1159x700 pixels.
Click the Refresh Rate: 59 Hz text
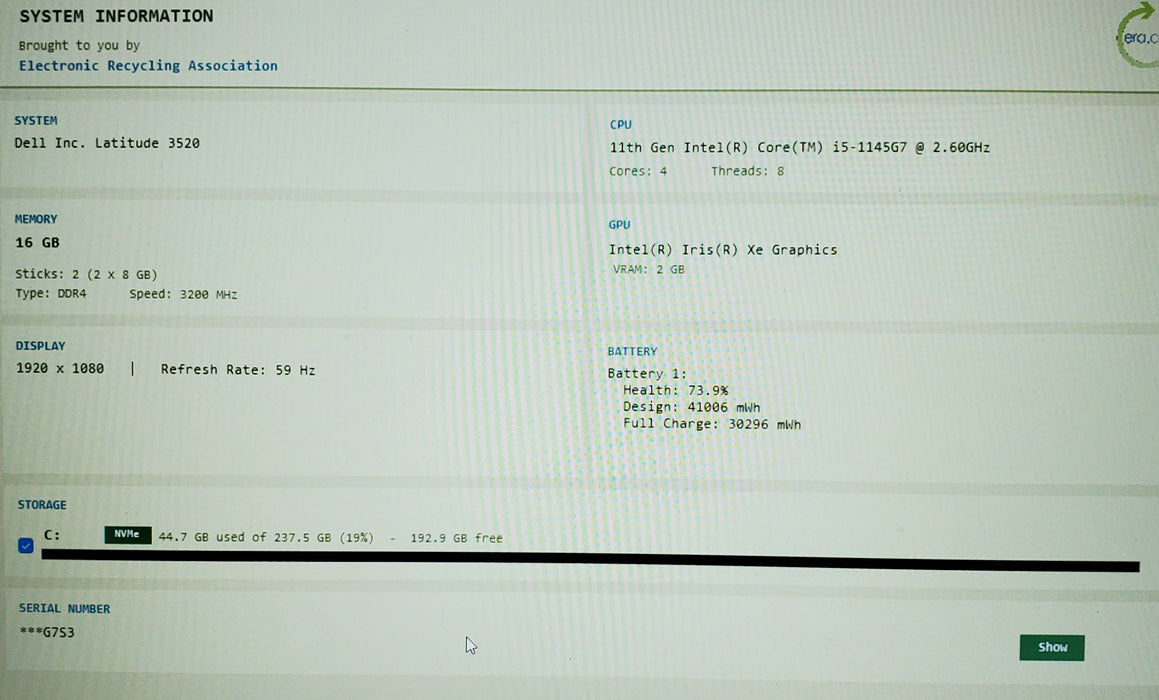[238, 370]
